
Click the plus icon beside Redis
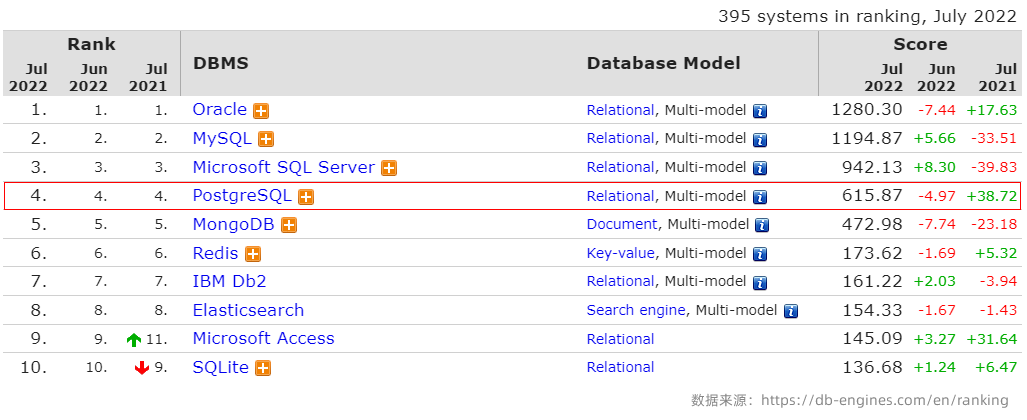click(253, 255)
